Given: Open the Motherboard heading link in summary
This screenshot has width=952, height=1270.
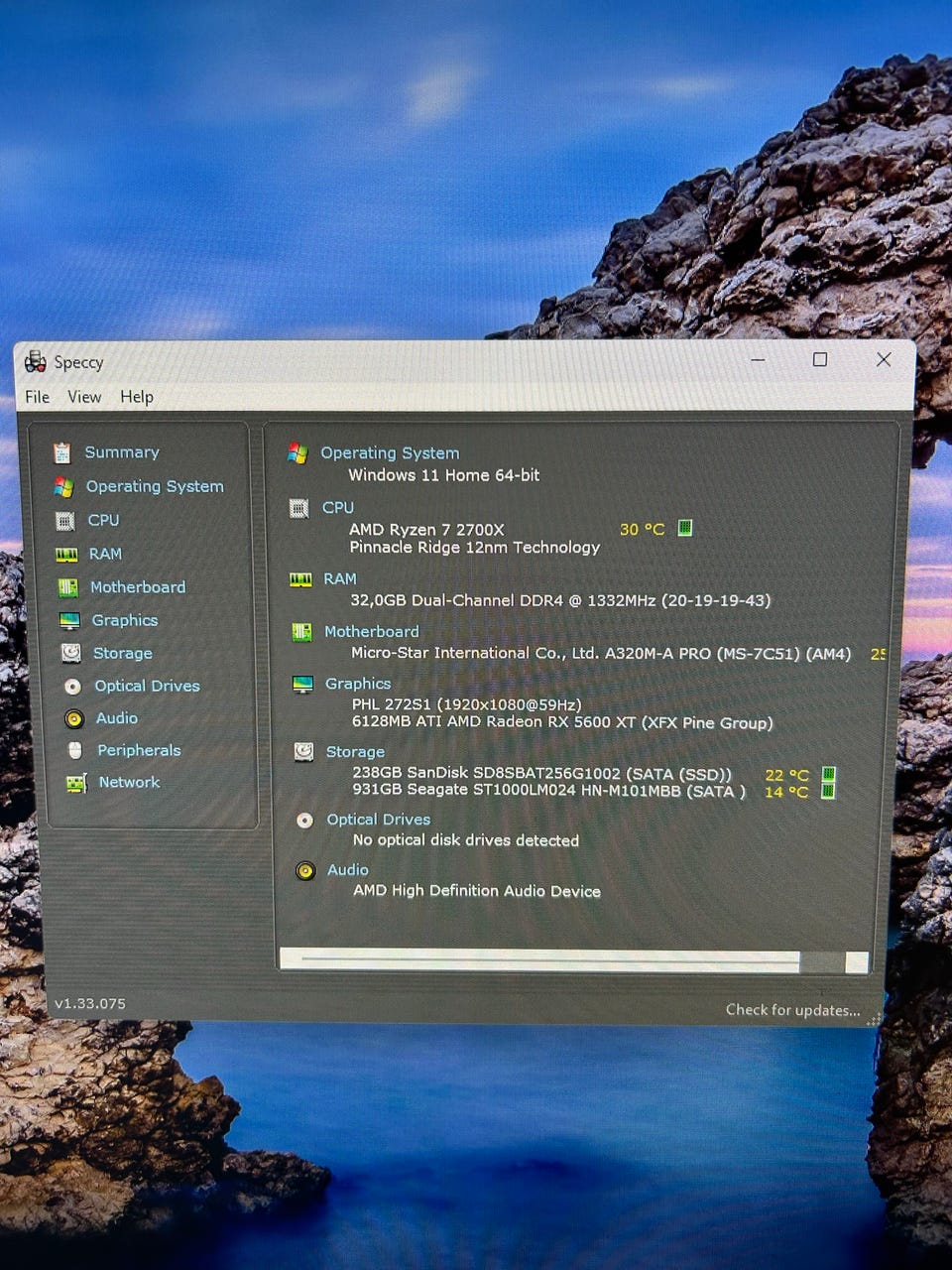Looking at the screenshot, I should (x=372, y=631).
